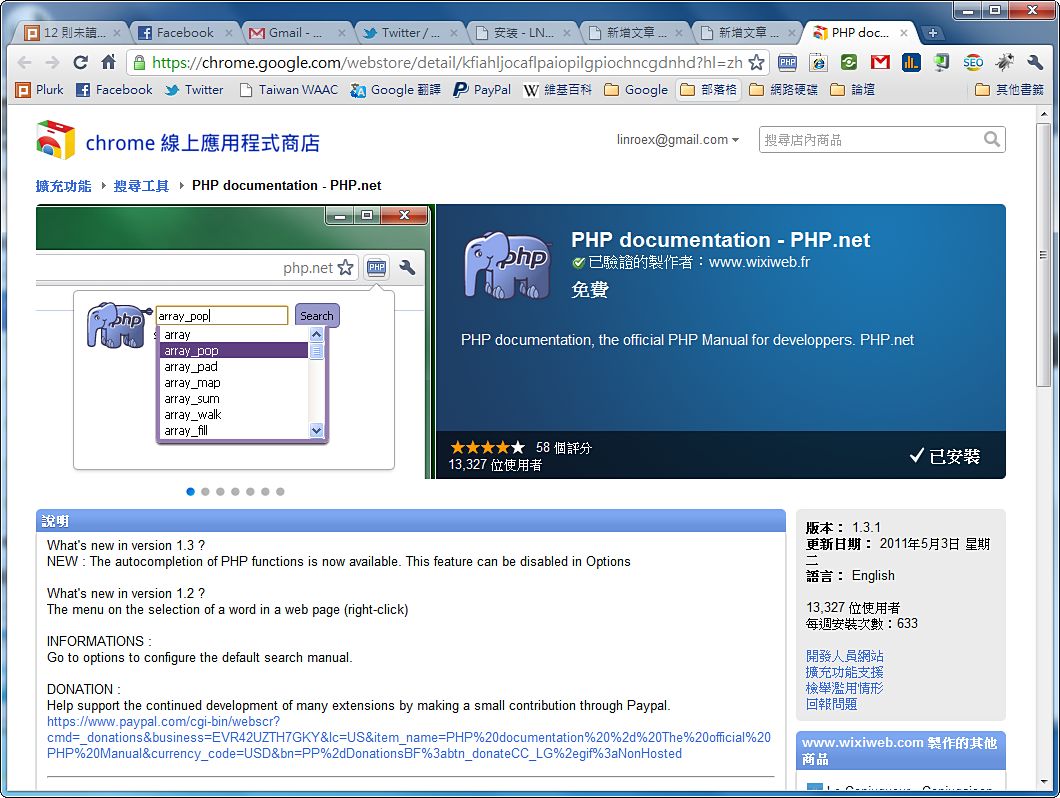Click the page vertical scrollbar thumb
1060x798 pixels.
click(x=1044, y=254)
